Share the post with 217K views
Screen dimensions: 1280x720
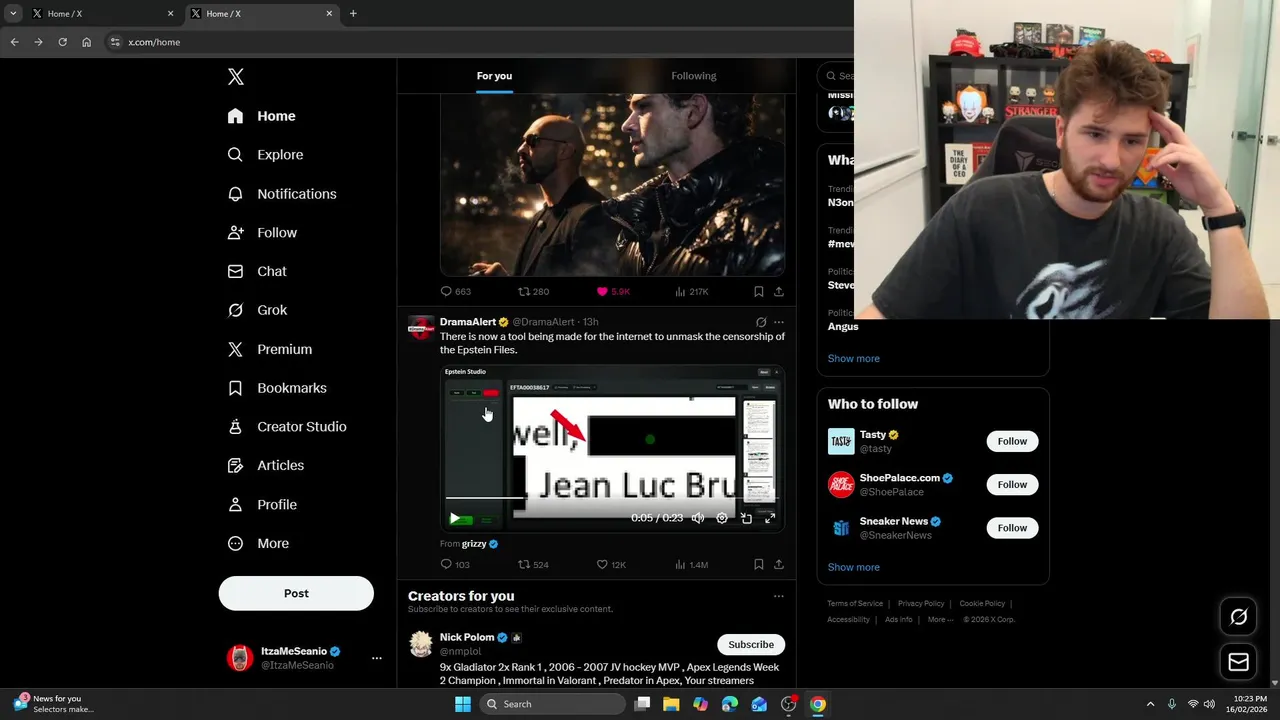779,292
